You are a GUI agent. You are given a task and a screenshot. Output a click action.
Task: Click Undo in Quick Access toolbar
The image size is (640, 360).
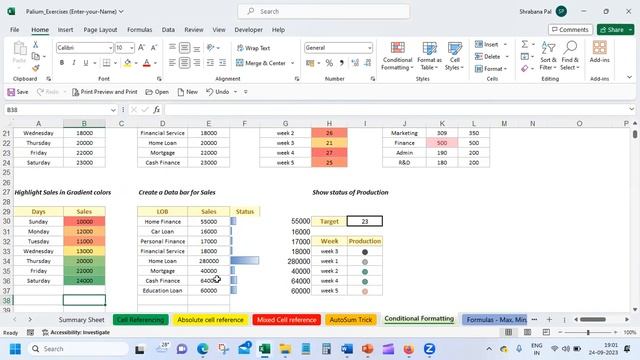click(218, 92)
